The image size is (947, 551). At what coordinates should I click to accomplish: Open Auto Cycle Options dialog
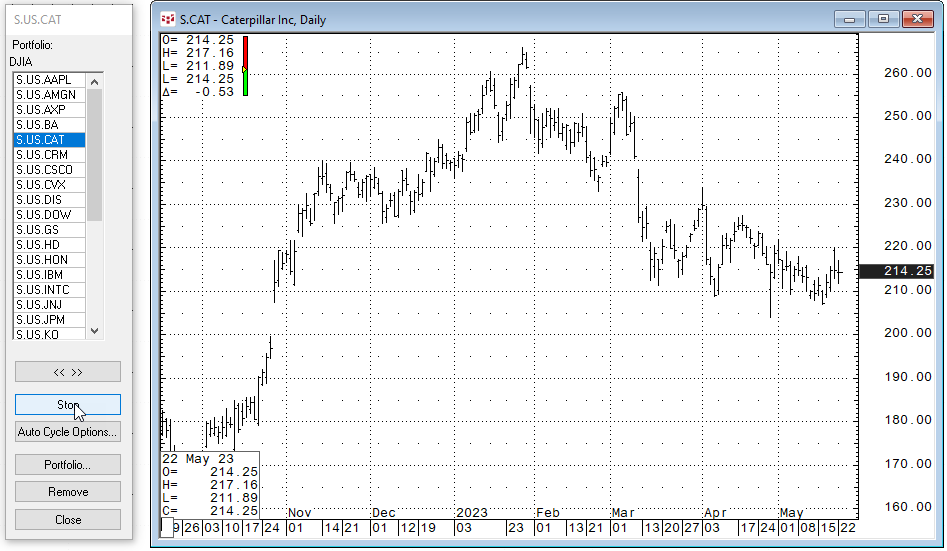68,432
